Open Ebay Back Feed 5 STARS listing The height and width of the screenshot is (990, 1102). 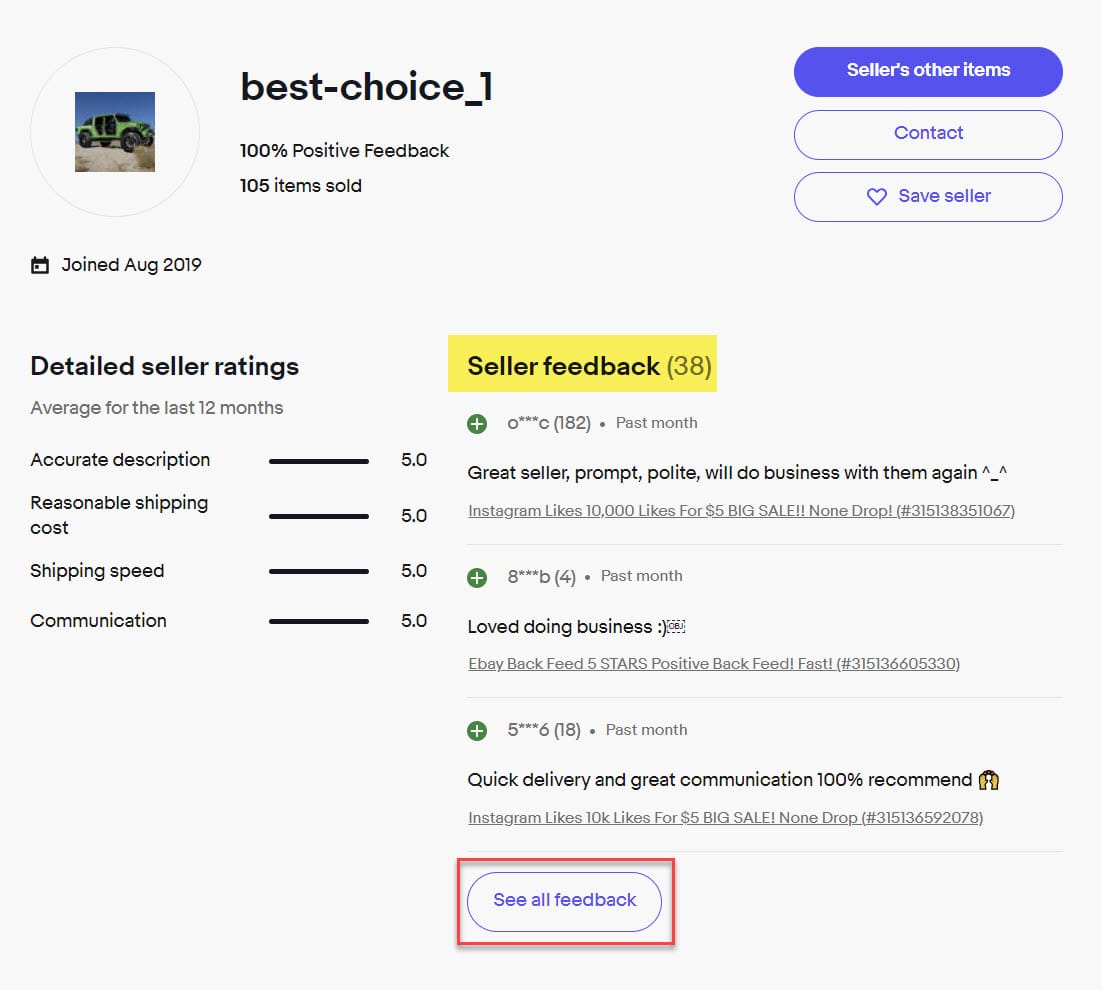[713, 664]
